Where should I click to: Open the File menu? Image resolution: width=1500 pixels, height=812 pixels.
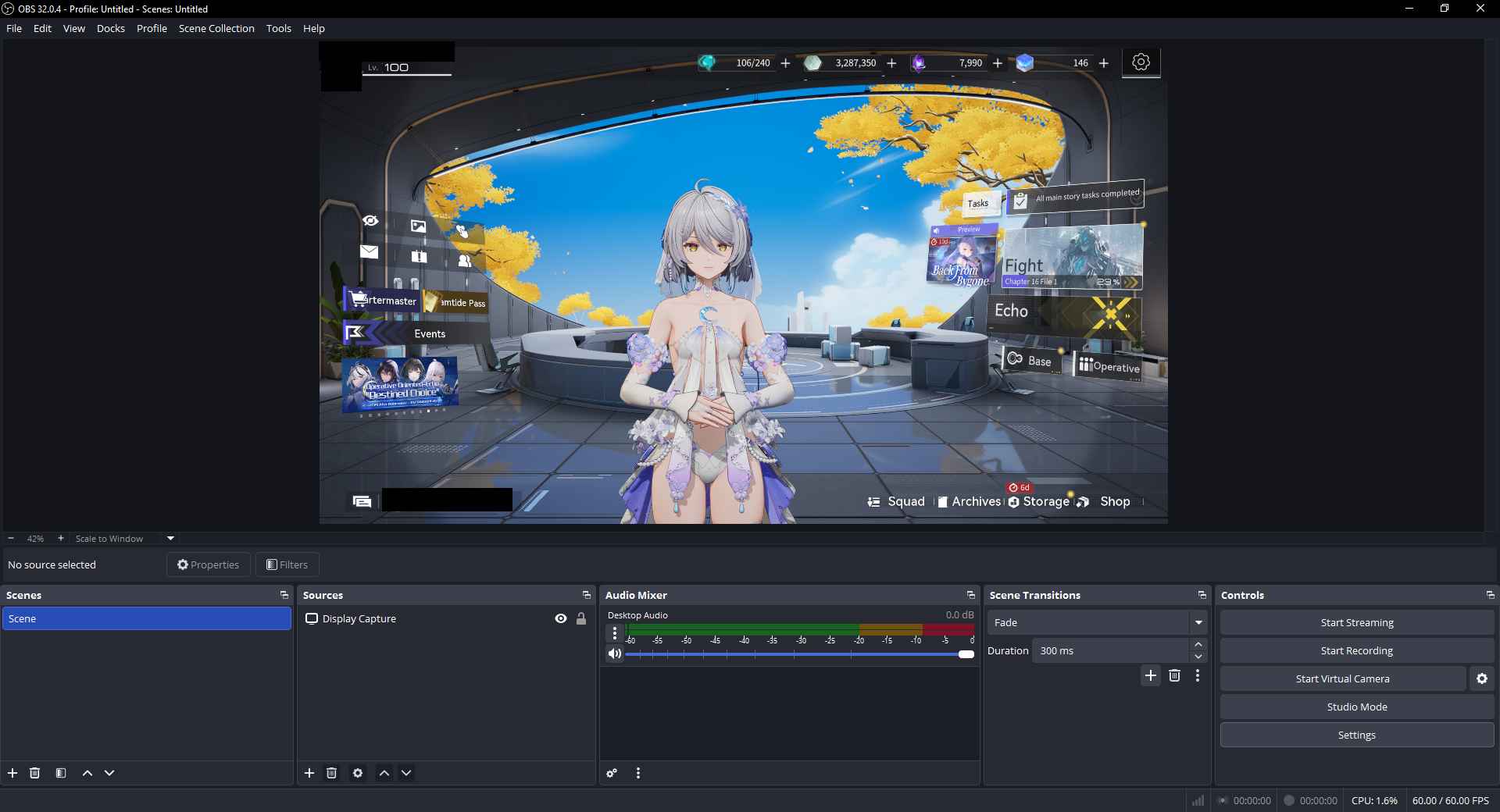[x=14, y=28]
